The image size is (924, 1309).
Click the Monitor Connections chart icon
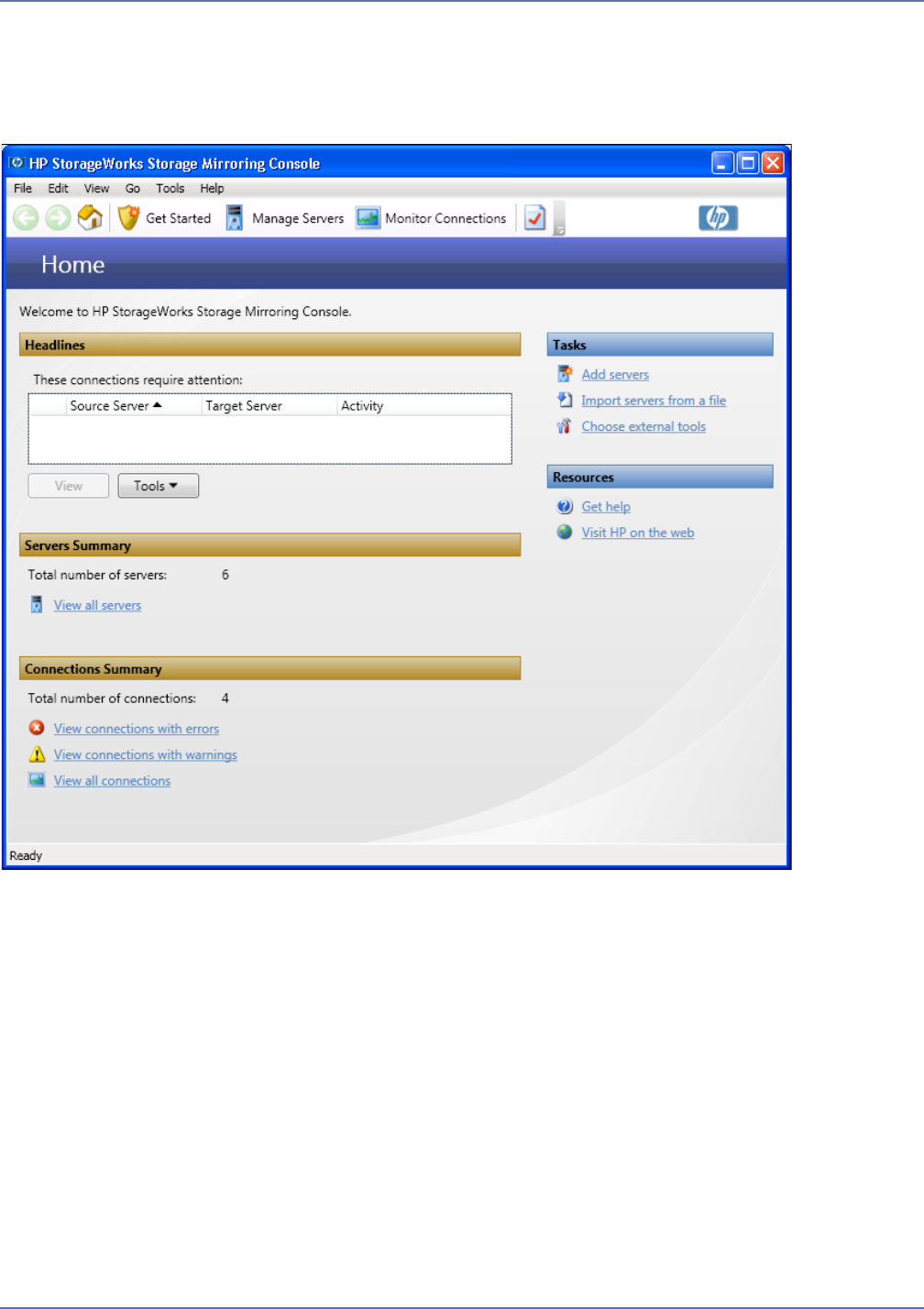368,218
